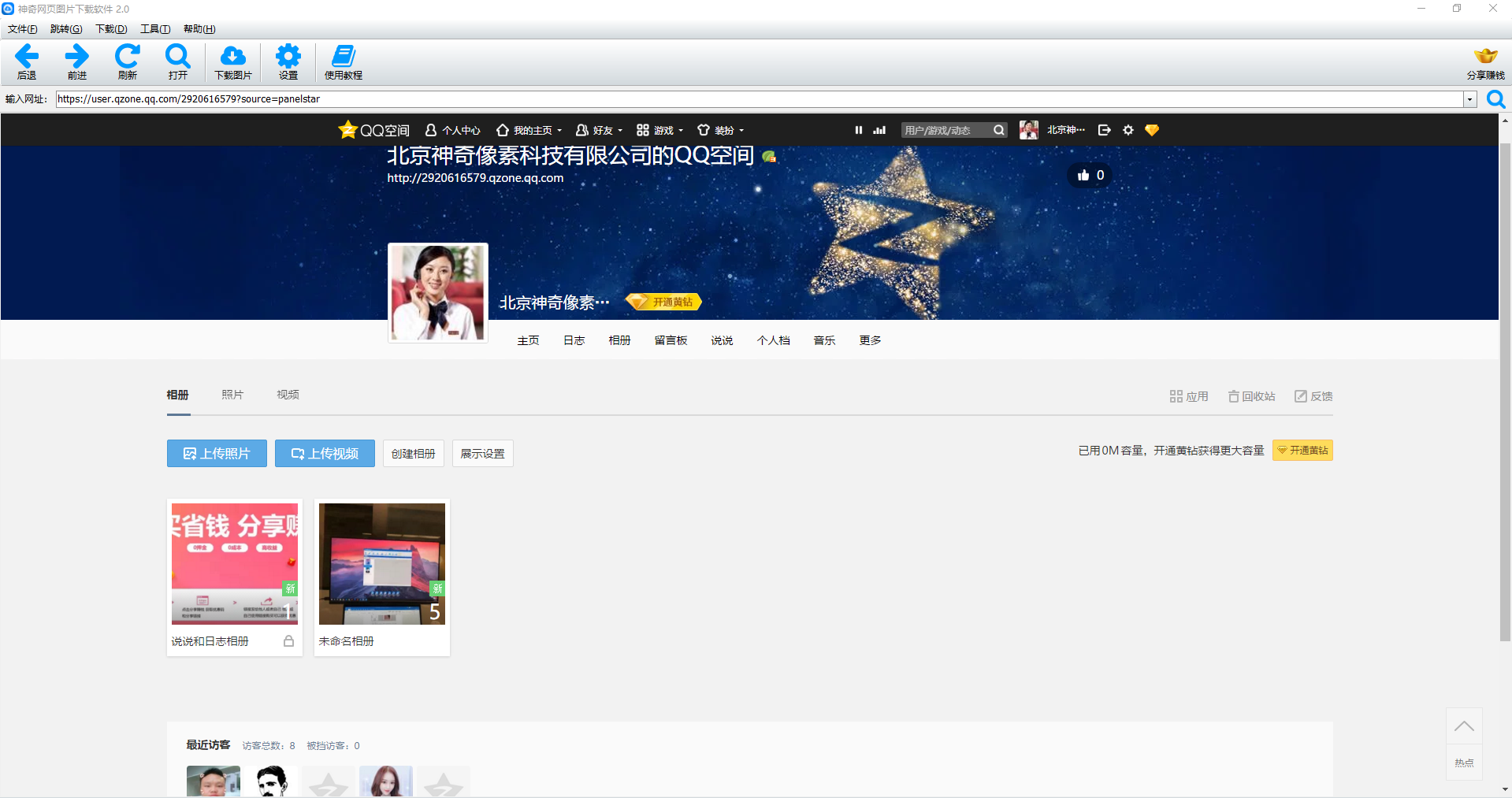Click the 用户/游戏/动态 search field

[945, 130]
